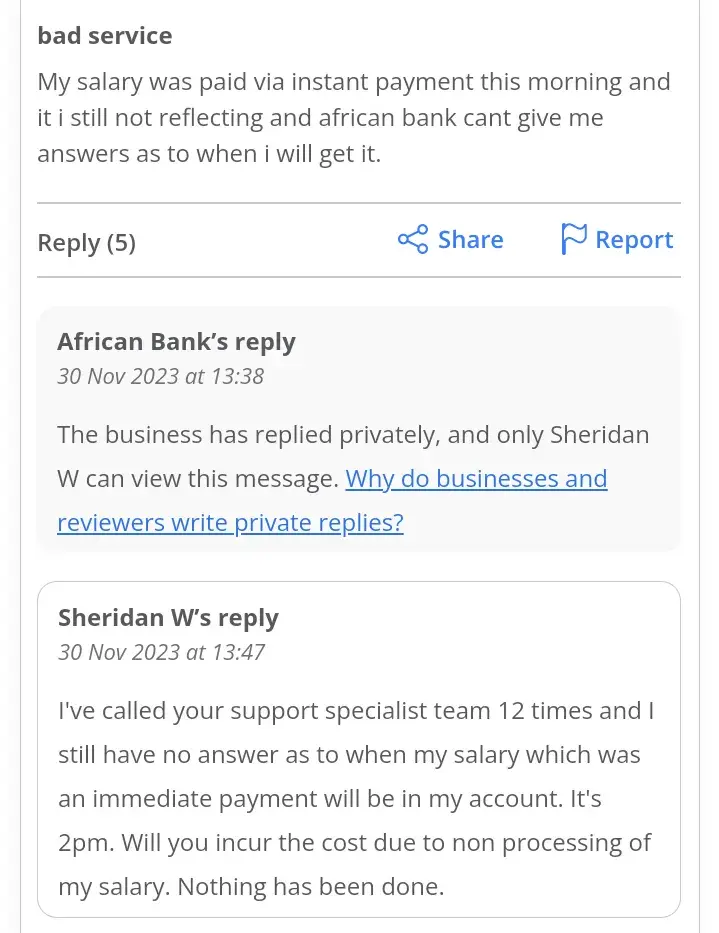
Task: Click "reviewers write private replies?" link line
Action: (230, 523)
